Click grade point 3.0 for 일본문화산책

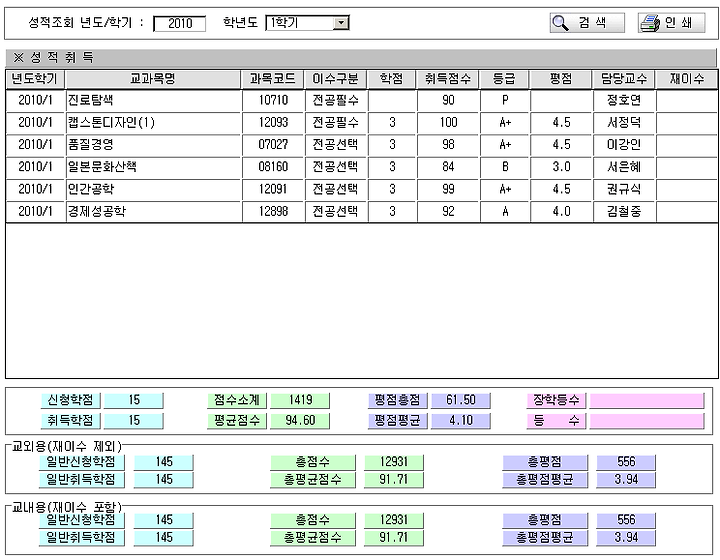[x=561, y=167]
